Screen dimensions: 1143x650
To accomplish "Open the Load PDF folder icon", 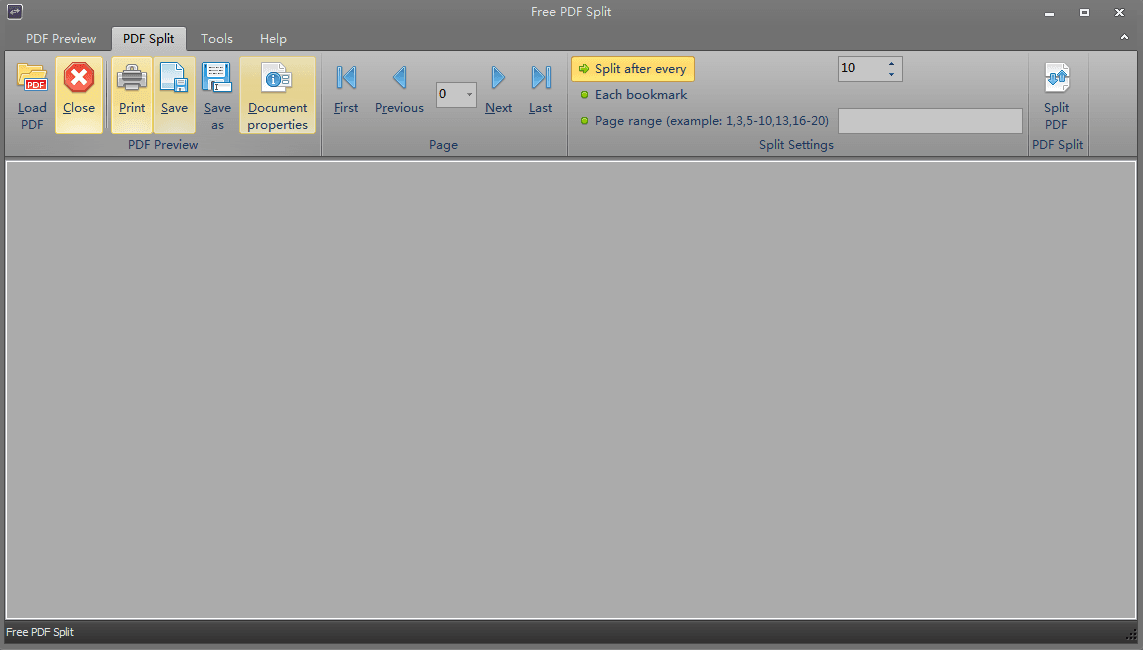I will coord(32,95).
